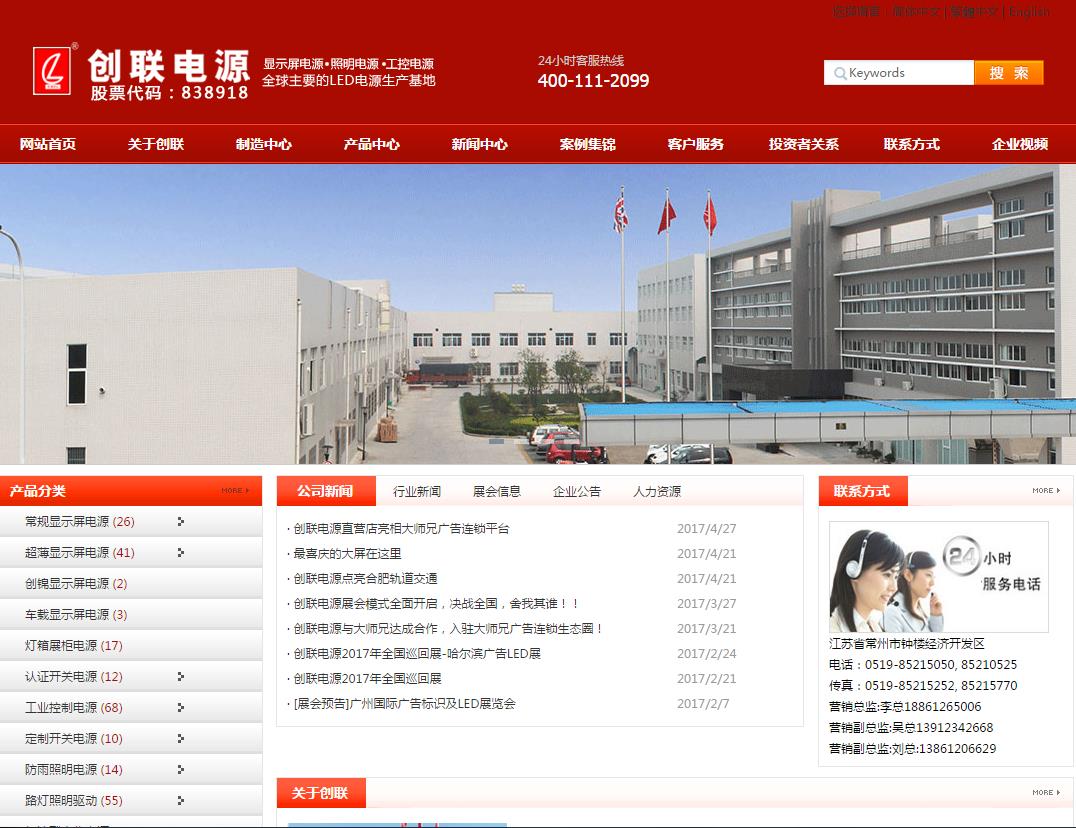The width and height of the screenshot is (1076, 828).
Task: Open the 投资者关系 nav menu item
Action: [x=804, y=144]
